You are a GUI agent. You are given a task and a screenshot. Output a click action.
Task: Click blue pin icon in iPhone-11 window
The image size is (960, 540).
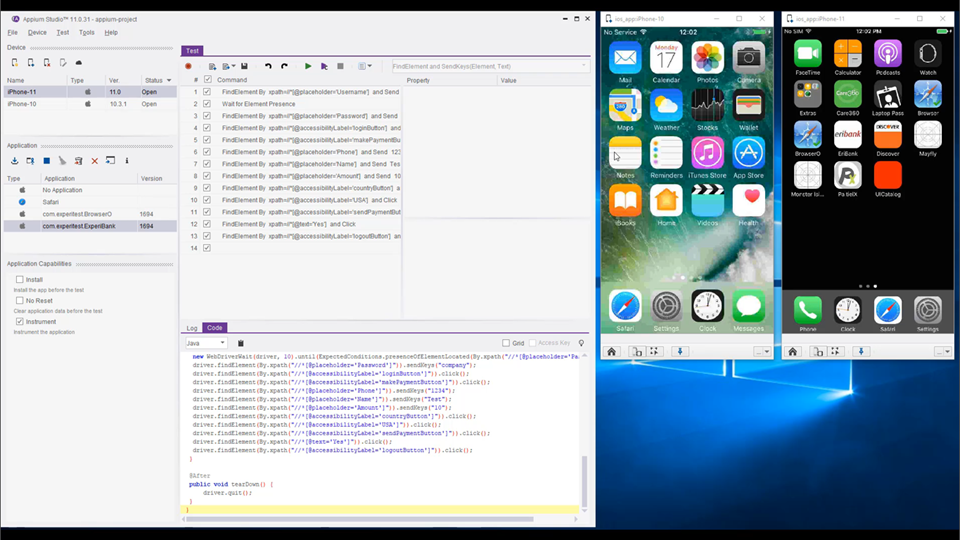click(861, 351)
